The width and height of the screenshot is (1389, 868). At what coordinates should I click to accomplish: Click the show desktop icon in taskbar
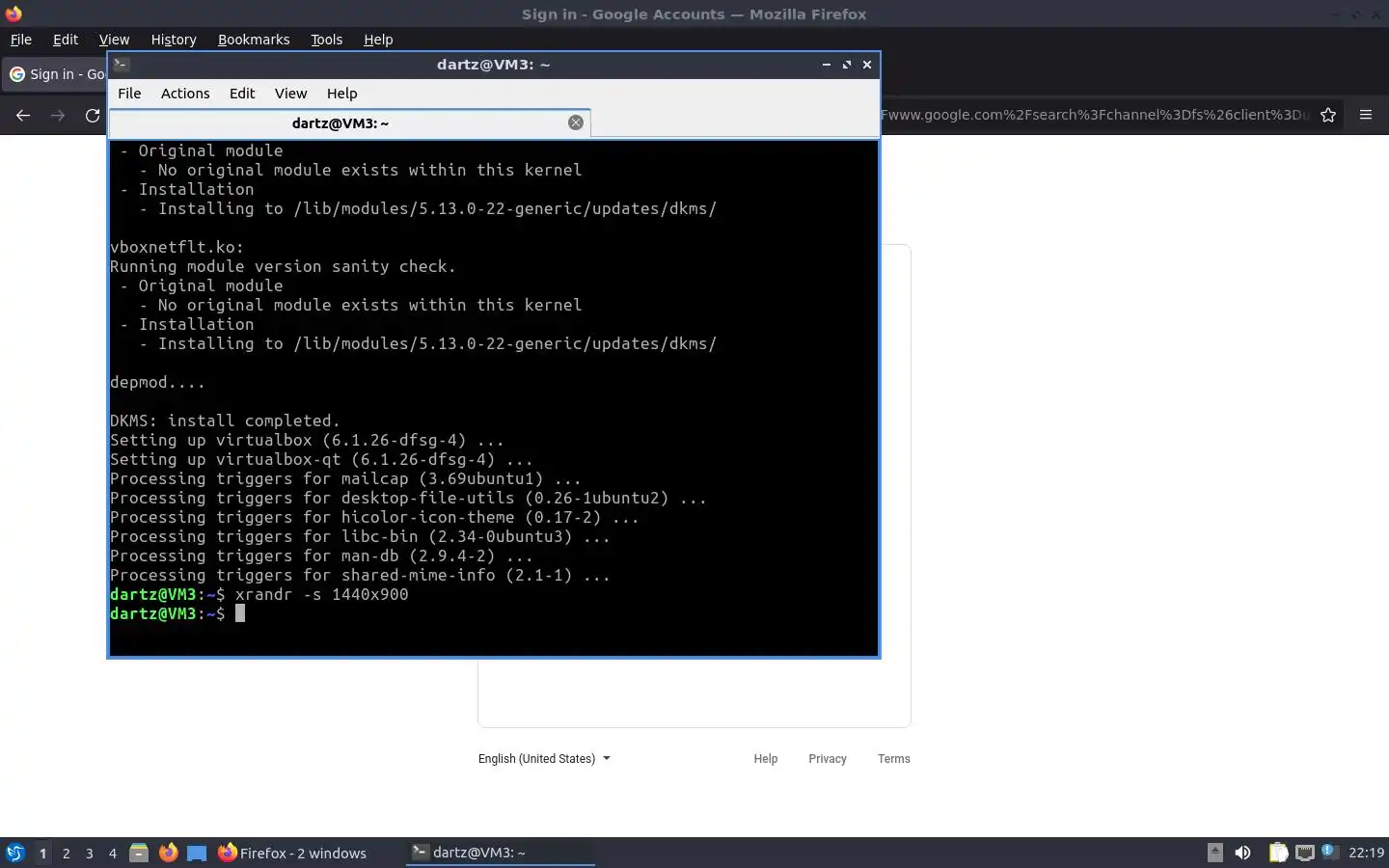[x=197, y=853]
